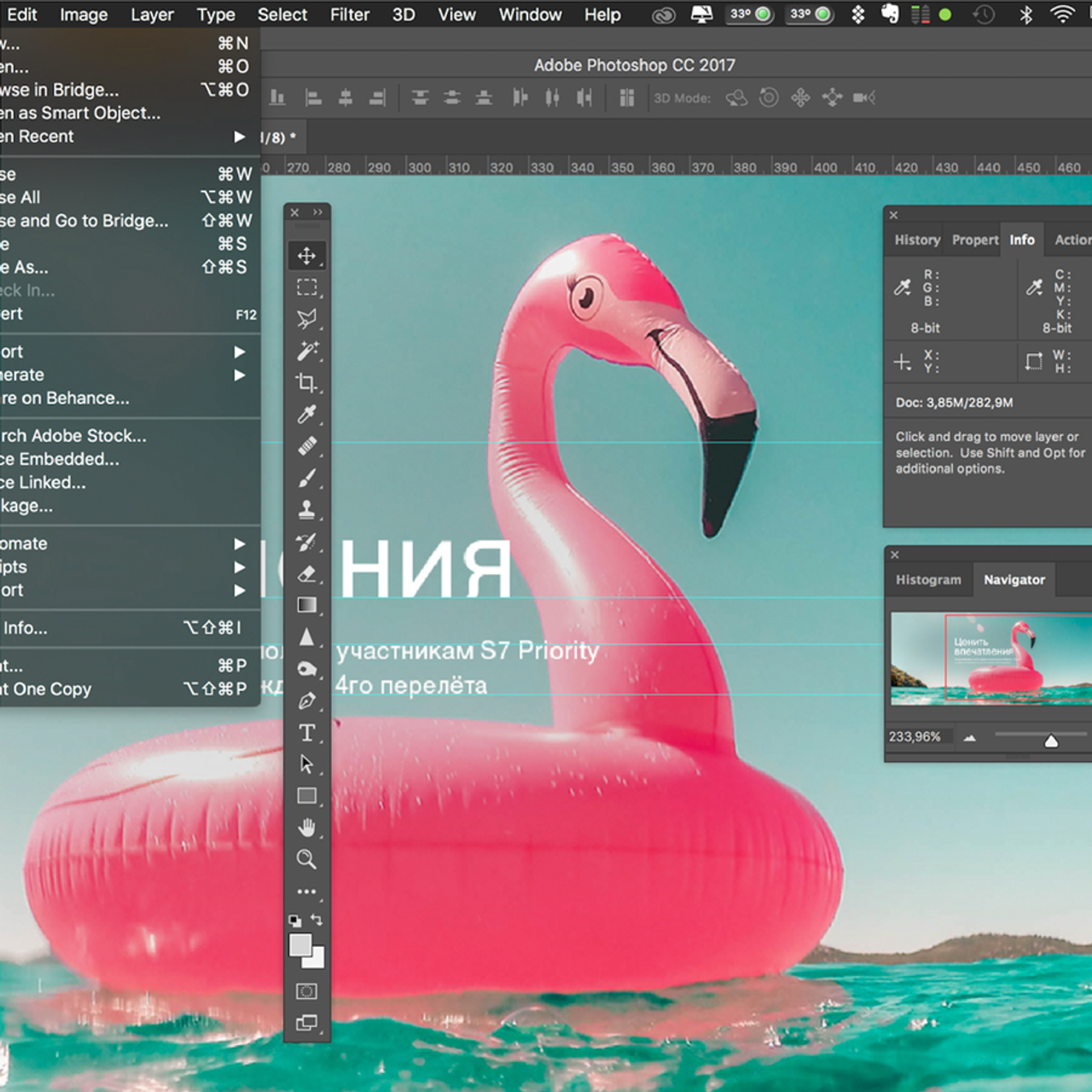Grab the Hand tool
1092x1092 pixels.
point(307,828)
